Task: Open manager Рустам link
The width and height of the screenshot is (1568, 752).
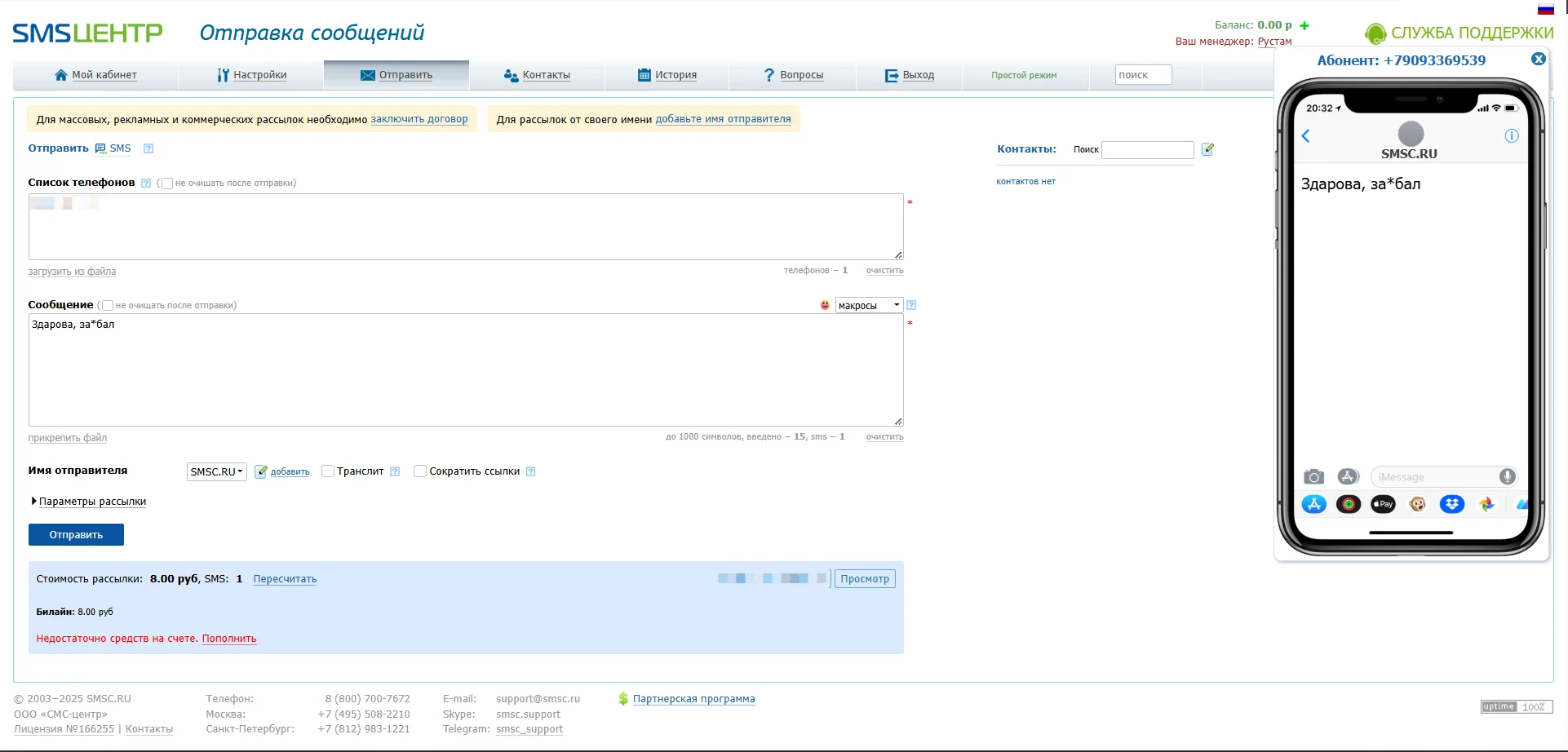Action: tap(1275, 42)
